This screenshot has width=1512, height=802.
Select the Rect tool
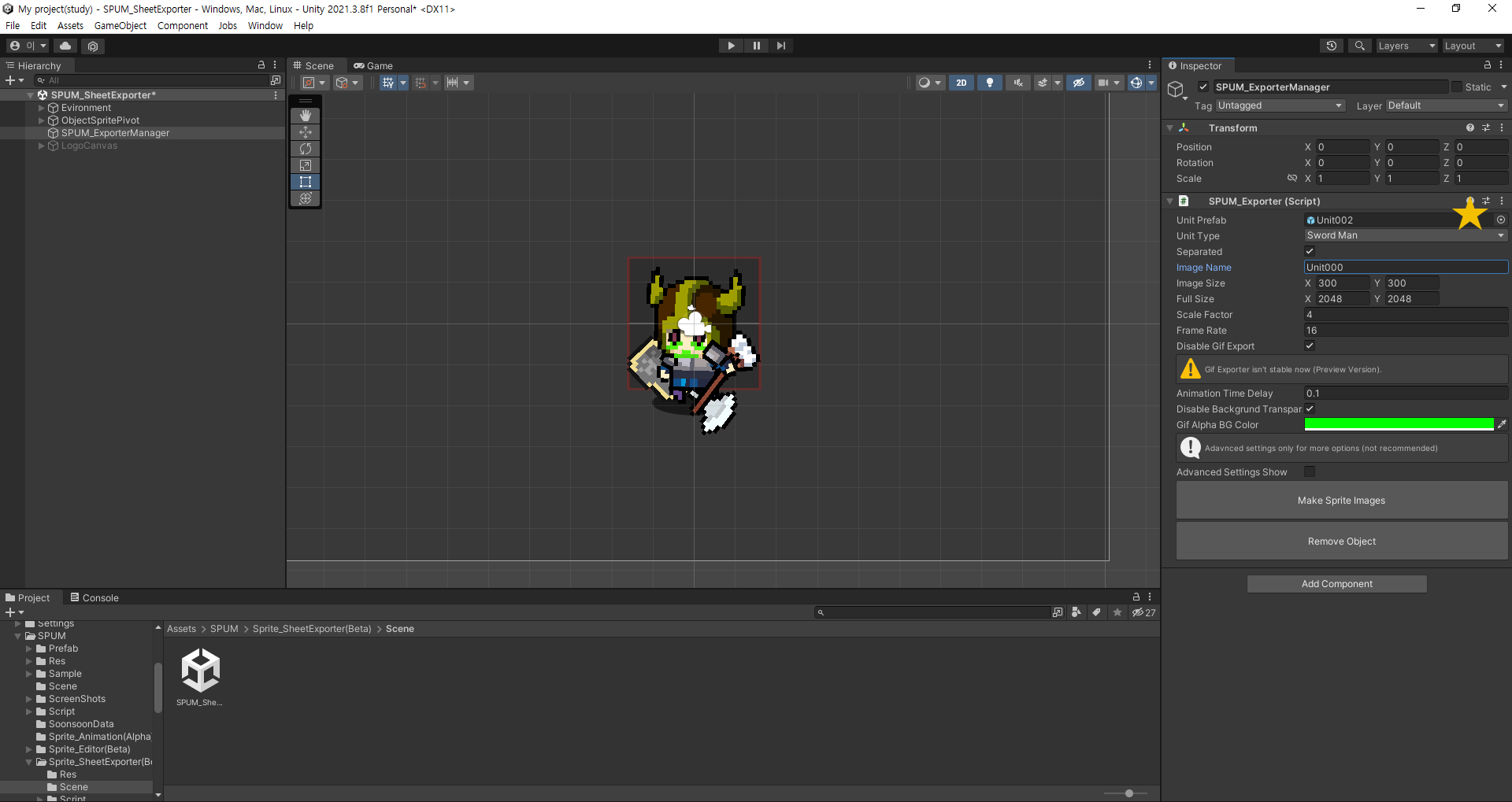306,182
